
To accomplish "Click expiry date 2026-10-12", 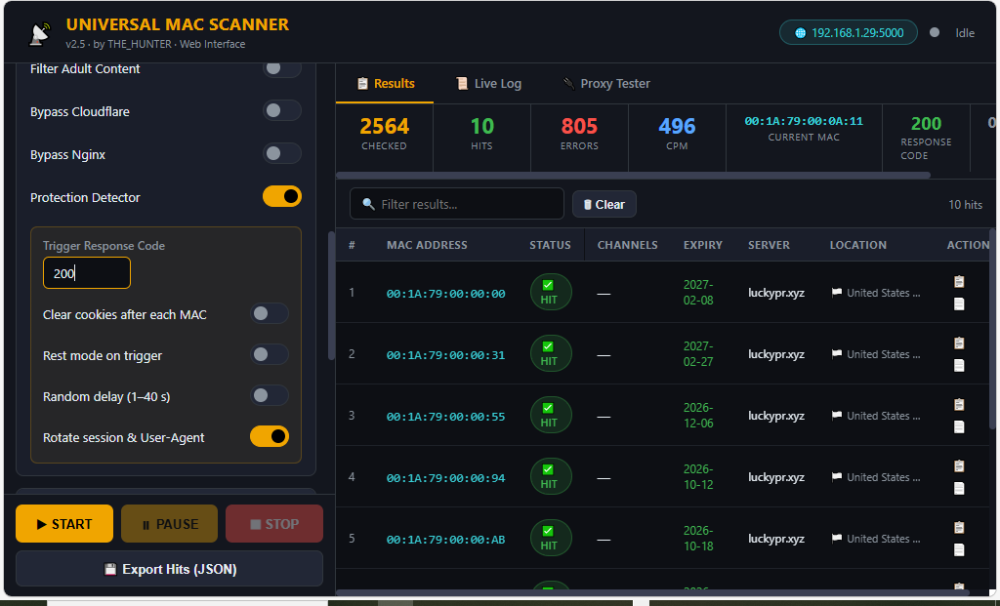I will click(x=698, y=477).
